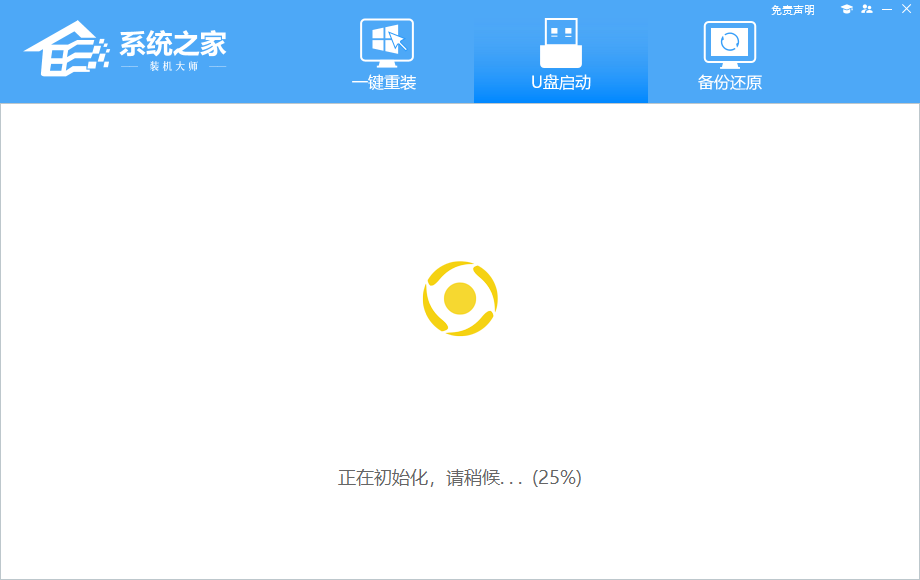This screenshot has height=580, width=920.
Task: Click the customer-group people icon top right
Action: pyautogui.click(x=868, y=9)
